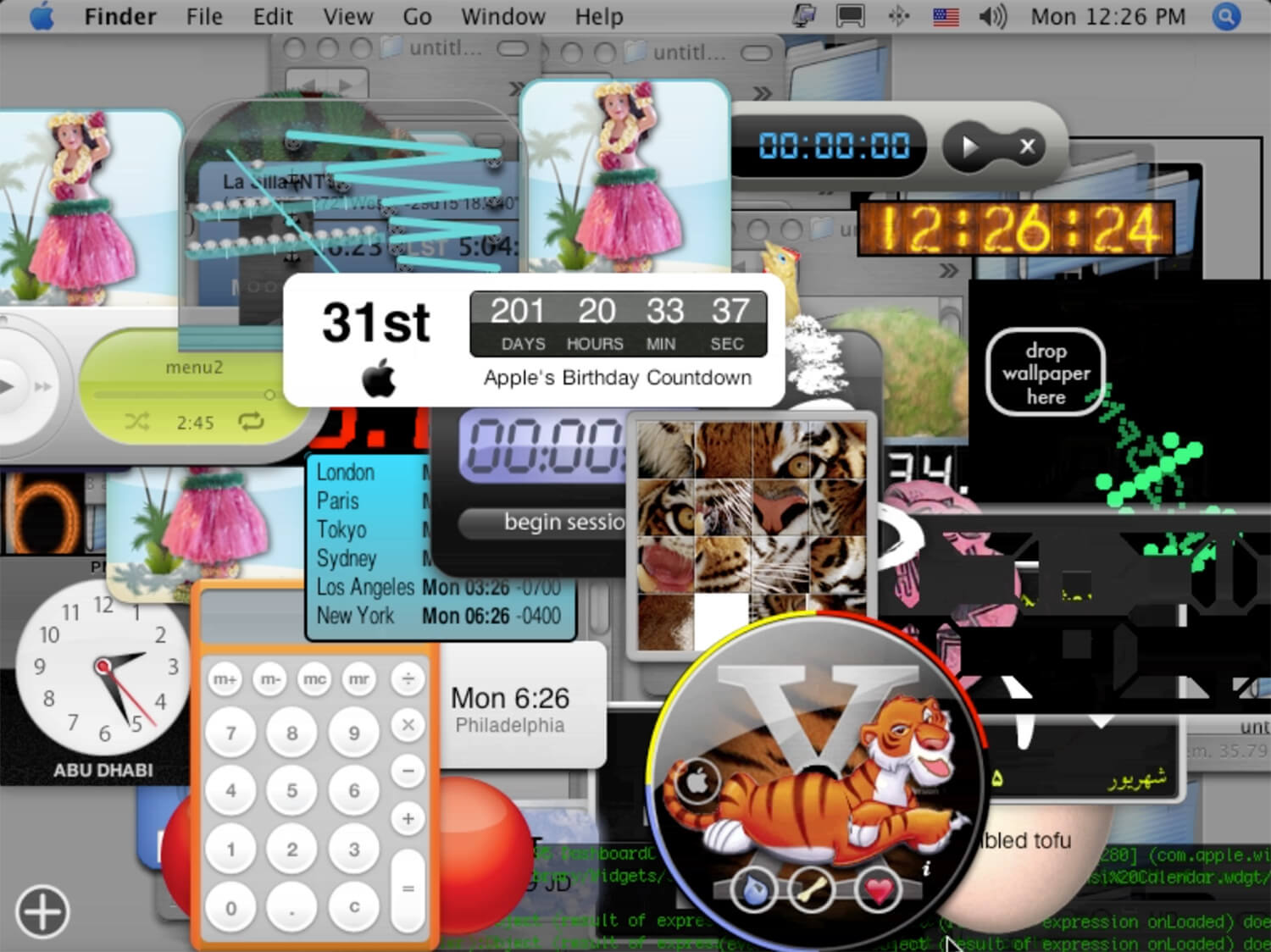Select London in world clock list
The height and width of the screenshot is (952, 1271).
point(346,473)
